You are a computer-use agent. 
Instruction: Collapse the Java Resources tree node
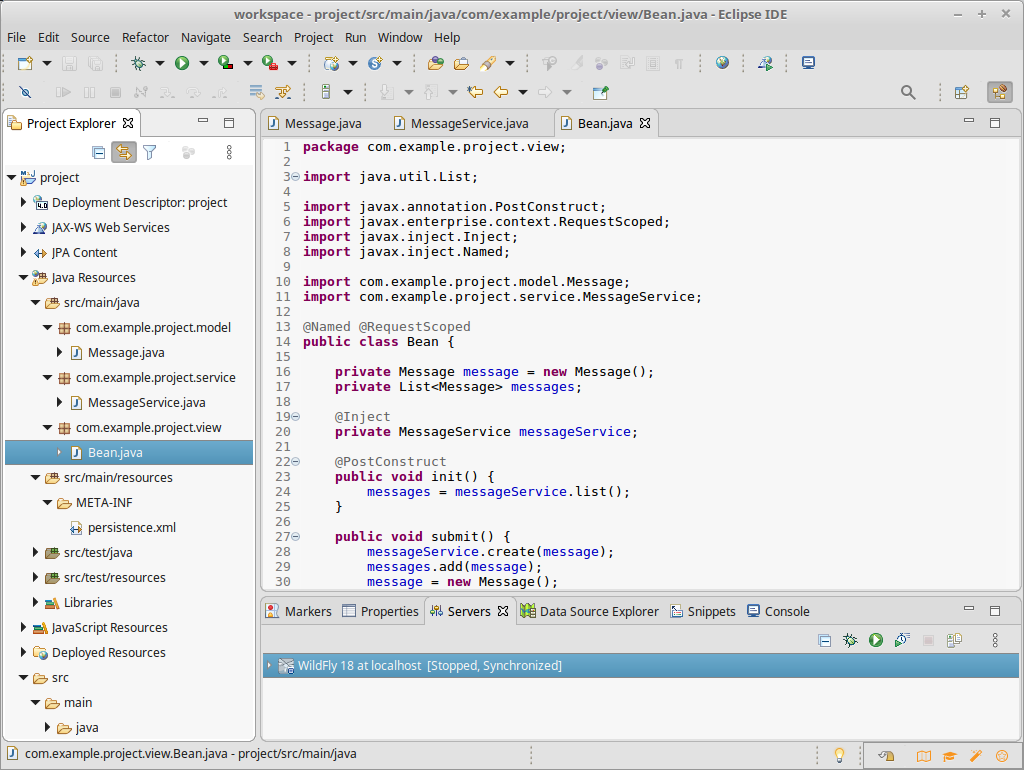tap(24, 278)
